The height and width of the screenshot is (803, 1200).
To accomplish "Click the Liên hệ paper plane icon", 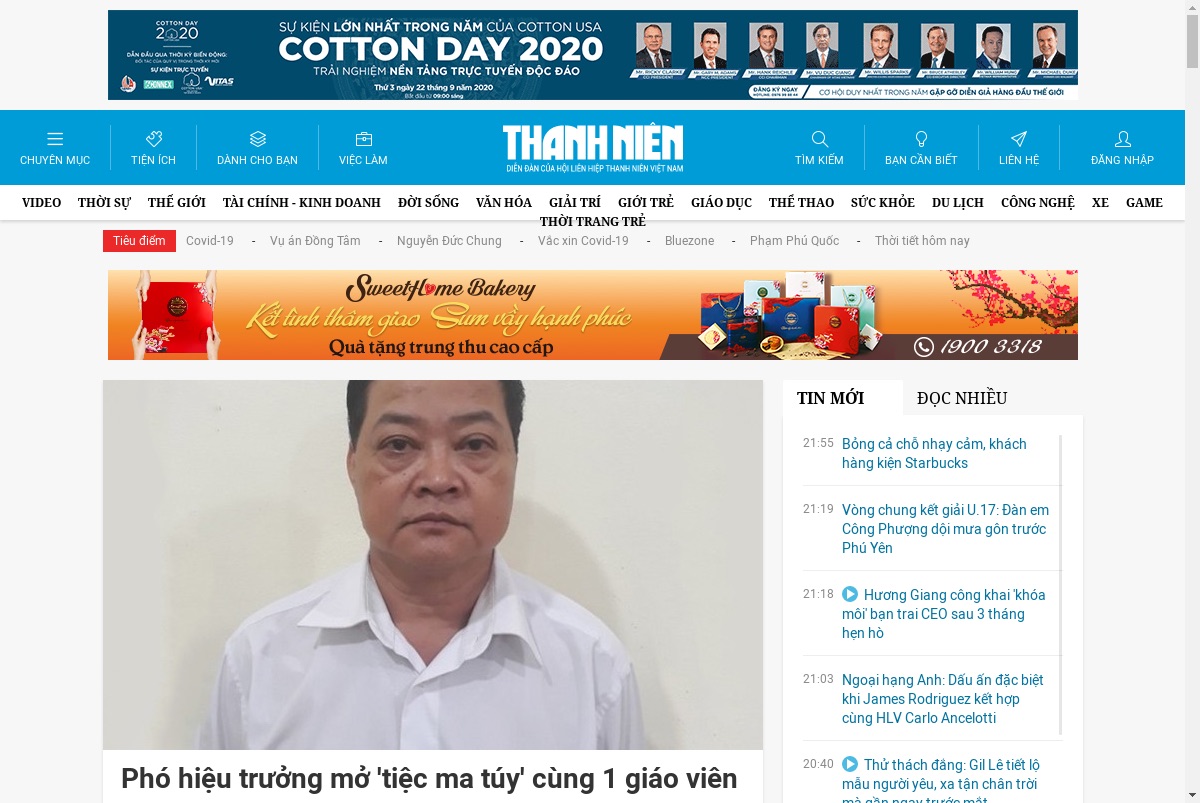I will click(x=1018, y=139).
